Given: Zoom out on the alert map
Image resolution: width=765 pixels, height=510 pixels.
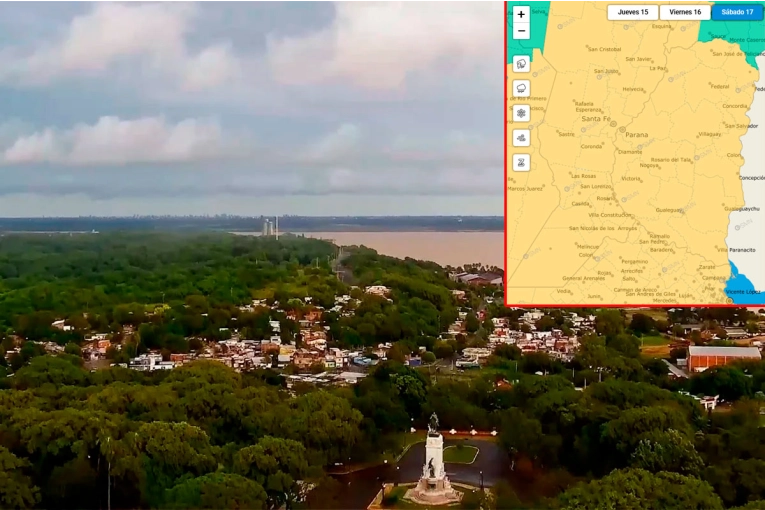Looking at the screenshot, I should [521, 31].
